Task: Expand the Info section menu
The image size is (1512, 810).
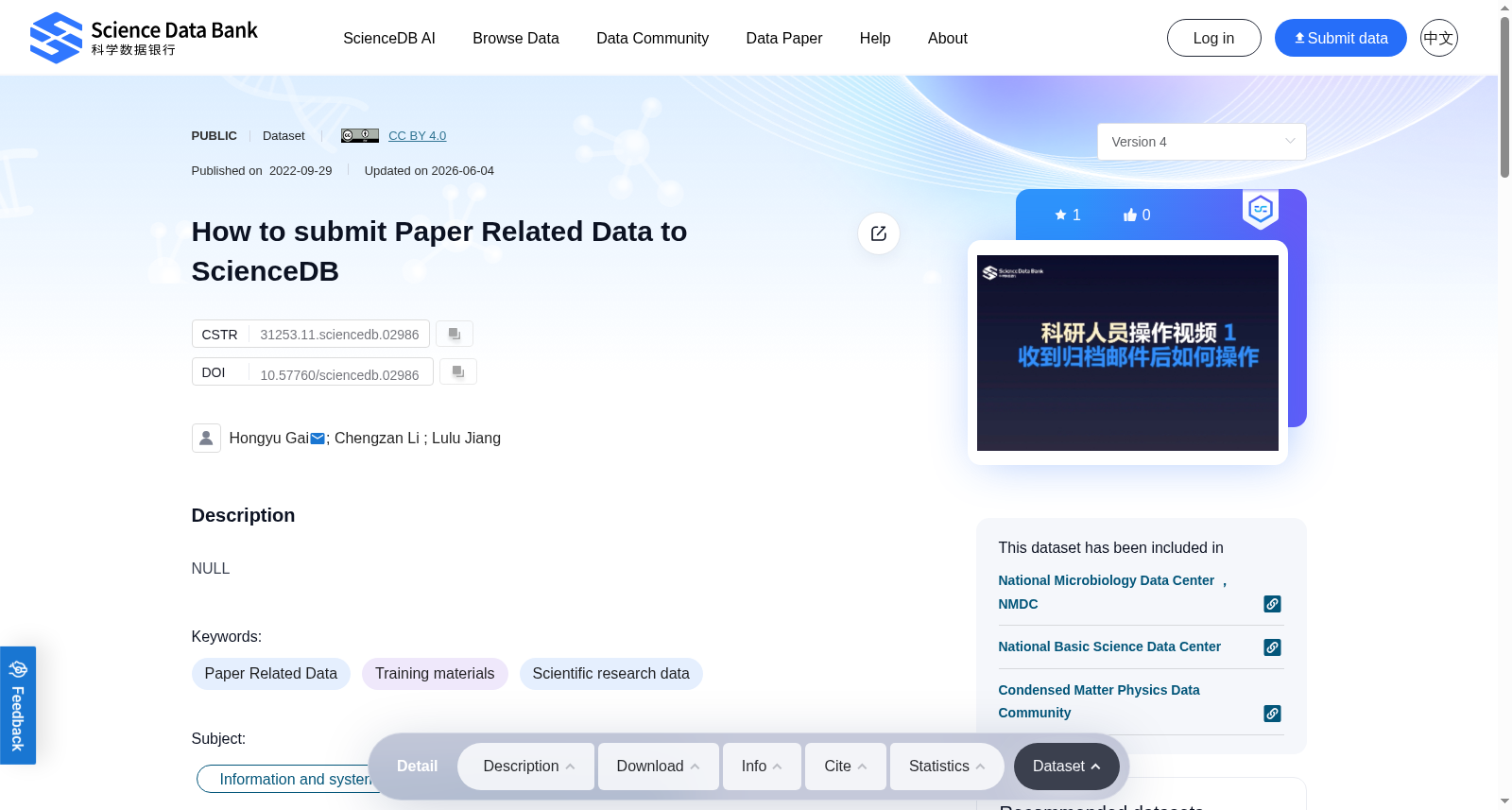Action: pyautogui.click(x=762, y=767)
